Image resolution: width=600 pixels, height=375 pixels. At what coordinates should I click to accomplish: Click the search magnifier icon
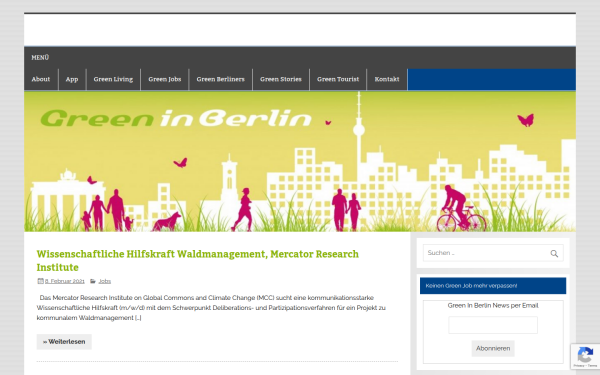554,253
